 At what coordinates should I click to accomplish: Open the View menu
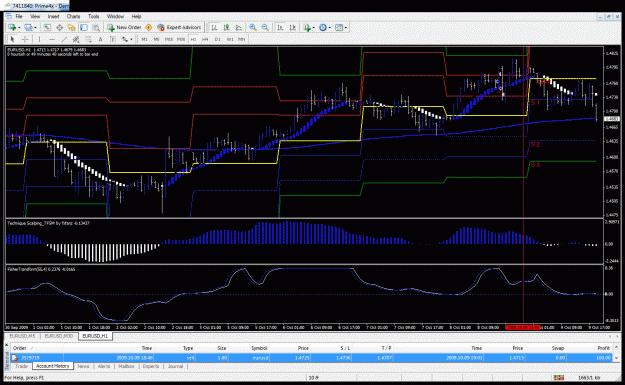(x=35, y=16)
